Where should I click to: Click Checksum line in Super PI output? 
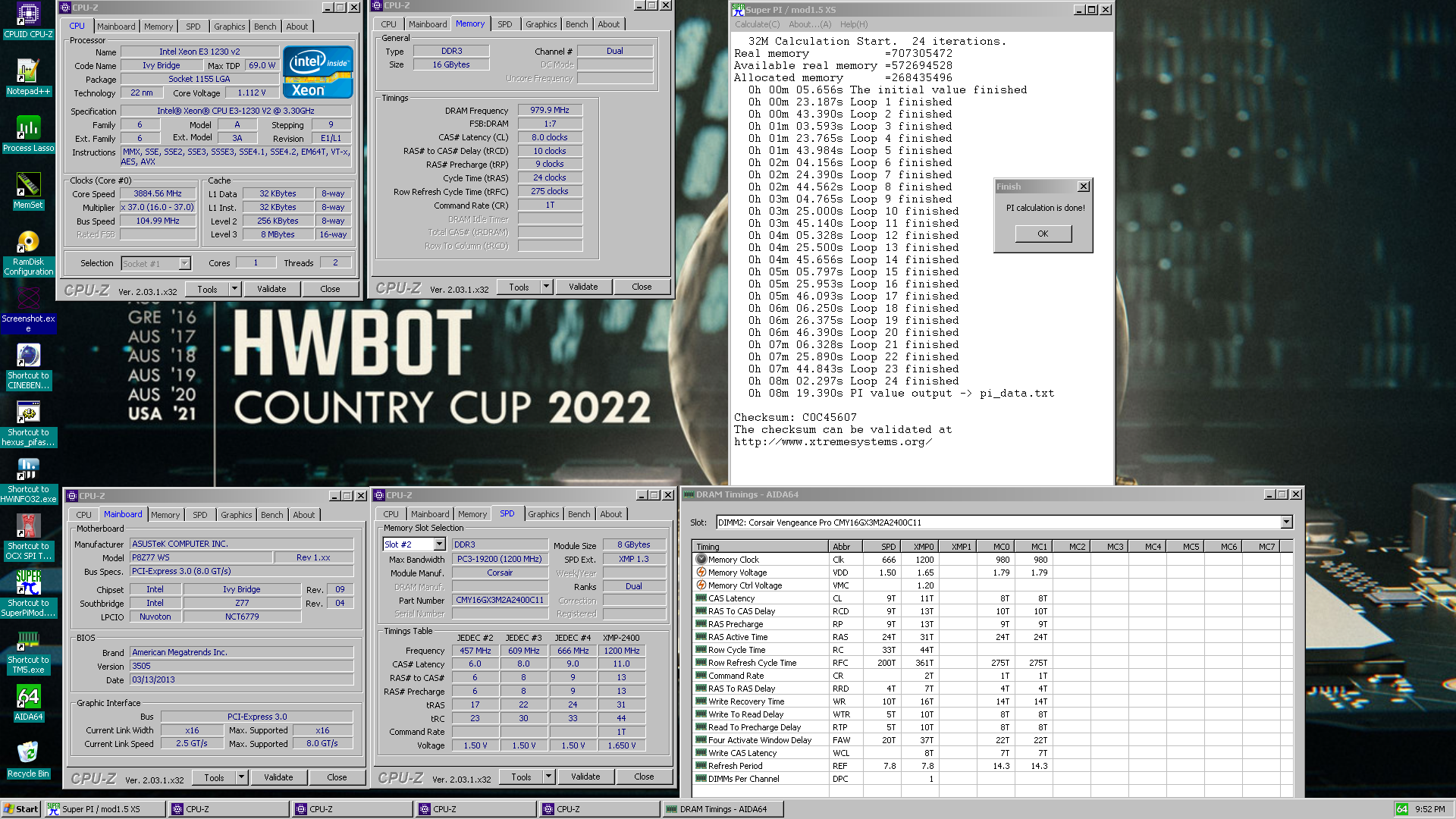[795, 418]
